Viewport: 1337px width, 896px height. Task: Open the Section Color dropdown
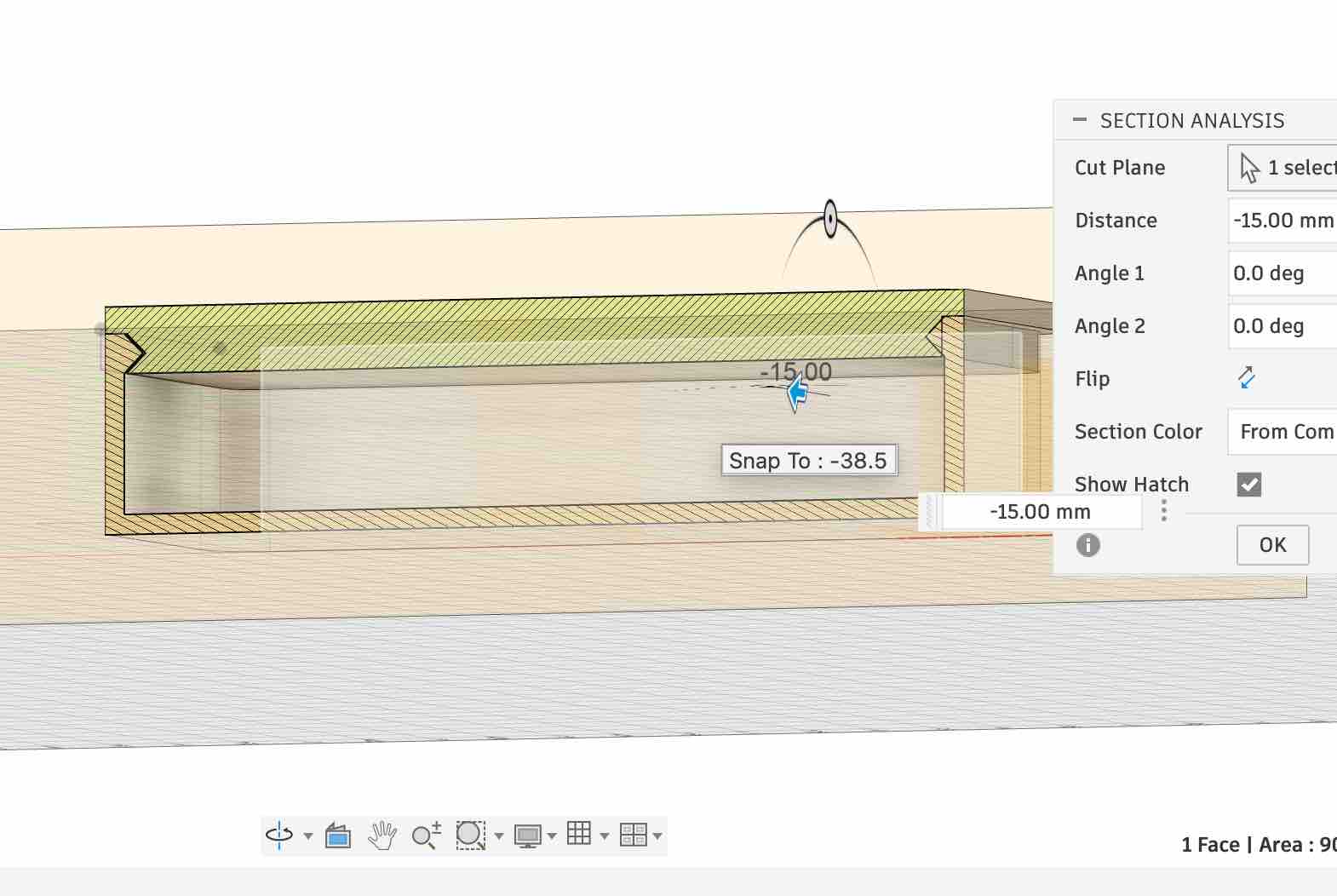(x=1282, y=432)
